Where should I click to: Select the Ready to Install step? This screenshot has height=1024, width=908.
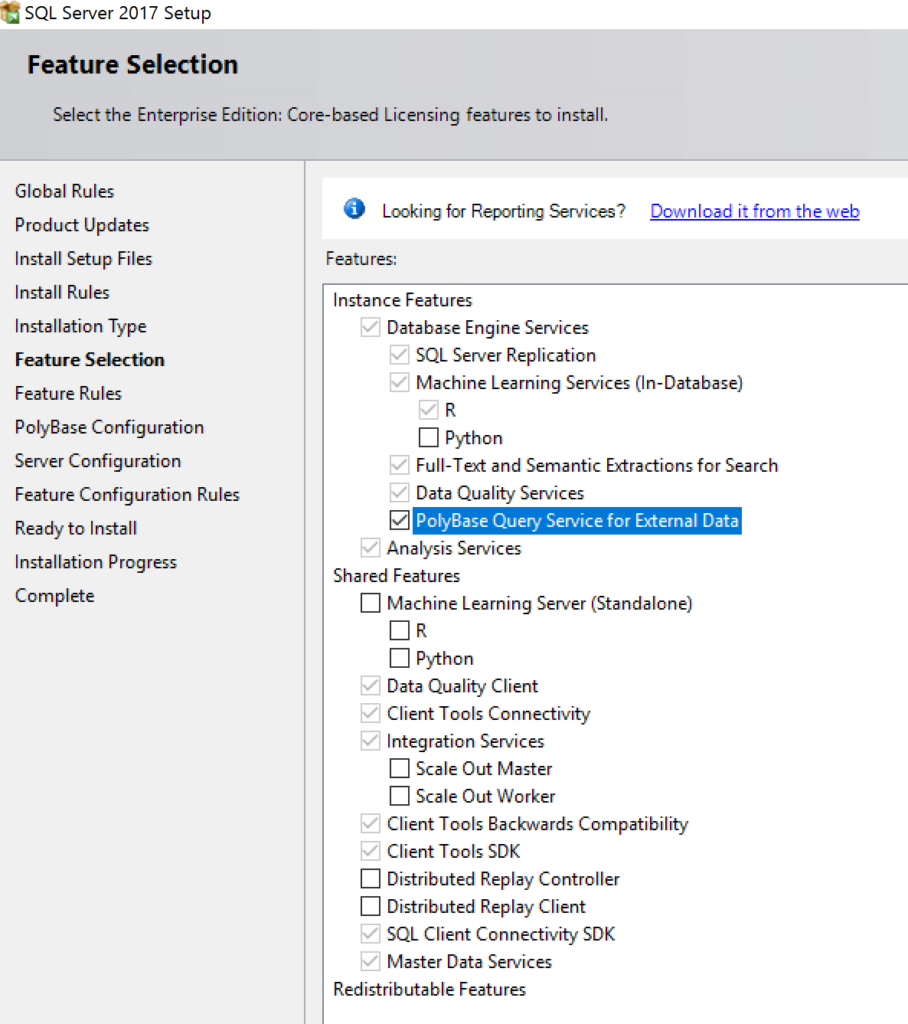coord(76,528)
